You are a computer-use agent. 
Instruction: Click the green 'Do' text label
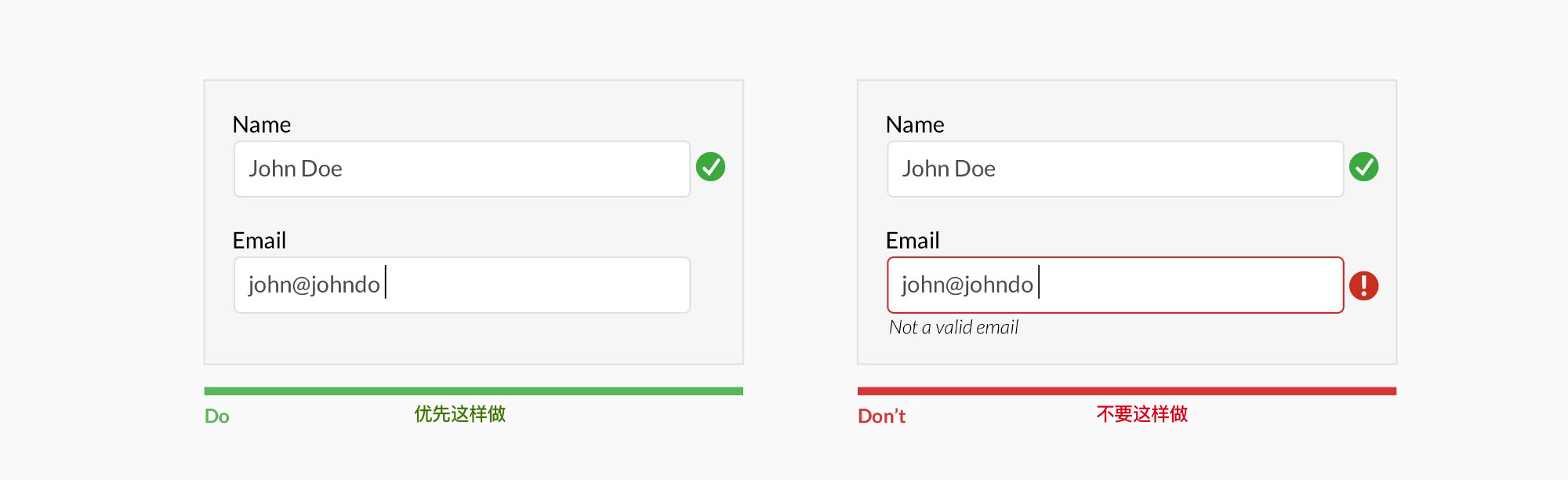coord(217,416)
